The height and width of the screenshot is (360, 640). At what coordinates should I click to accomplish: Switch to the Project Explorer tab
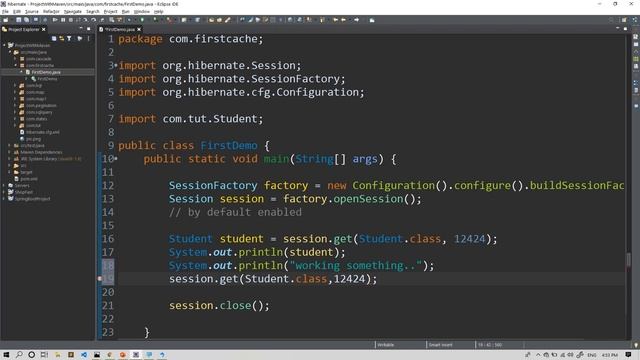pyautogui.click(x=23, y=29)
